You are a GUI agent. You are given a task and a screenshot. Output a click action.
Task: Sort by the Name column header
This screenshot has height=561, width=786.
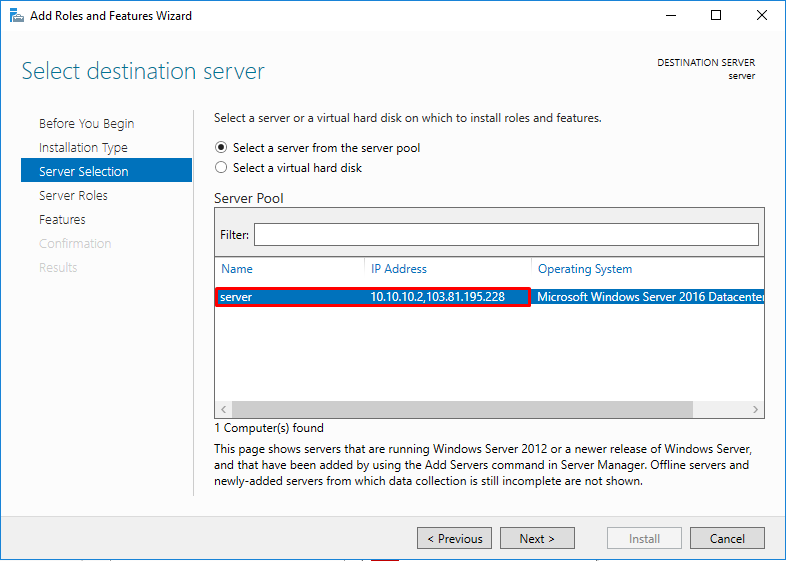tap(237, 269)
